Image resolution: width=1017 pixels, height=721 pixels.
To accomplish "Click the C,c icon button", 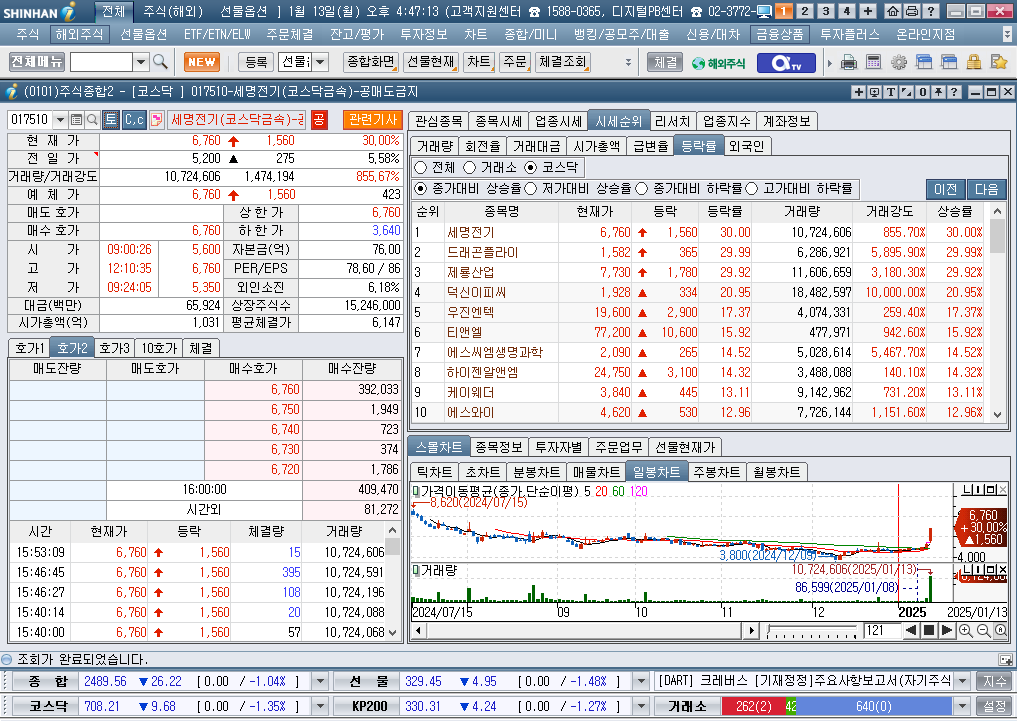I will [134, 119].
